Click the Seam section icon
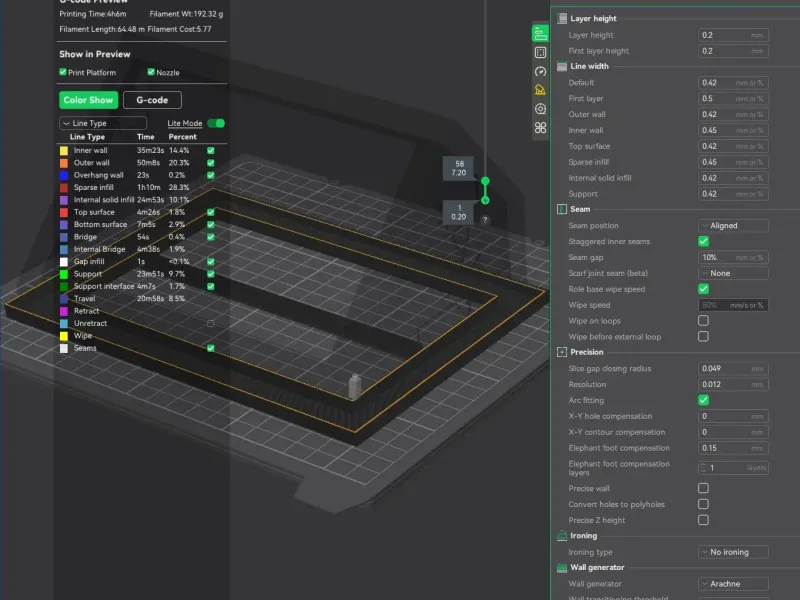This screenshot has width=800, height=600. 562,209
